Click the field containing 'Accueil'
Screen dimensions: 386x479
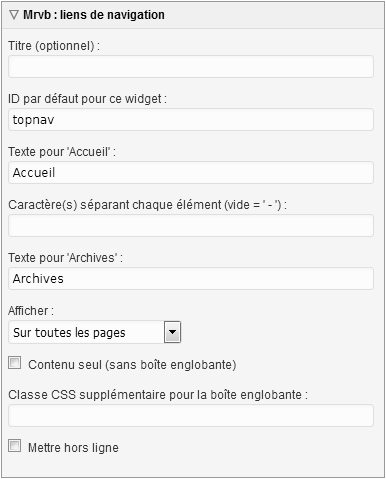pos(191,173)
